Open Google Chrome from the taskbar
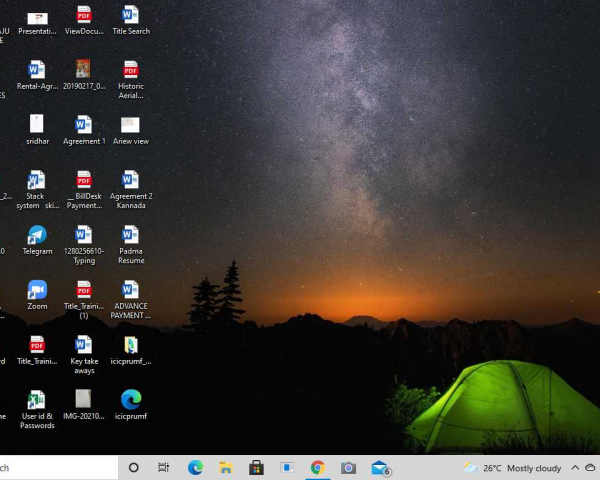This screenshot has height=480, width=600. click(318, 467)
